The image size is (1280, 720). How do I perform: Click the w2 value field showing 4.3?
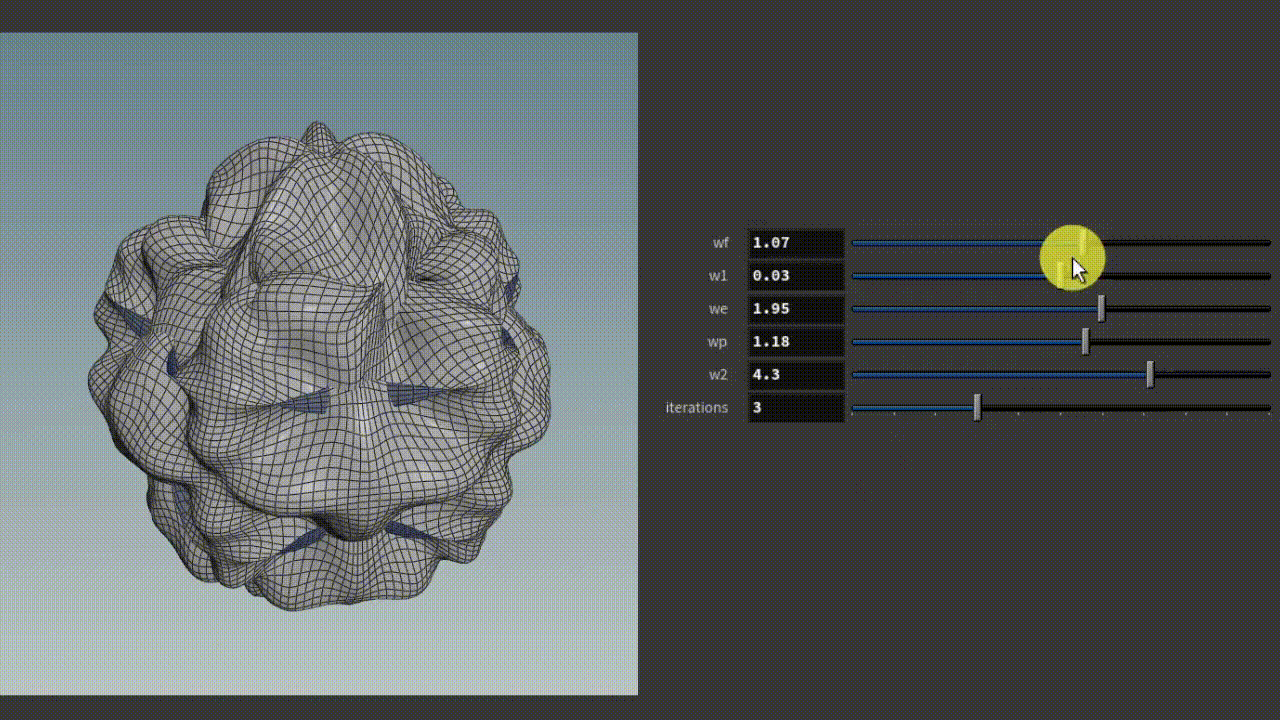(x=796, y=375)
